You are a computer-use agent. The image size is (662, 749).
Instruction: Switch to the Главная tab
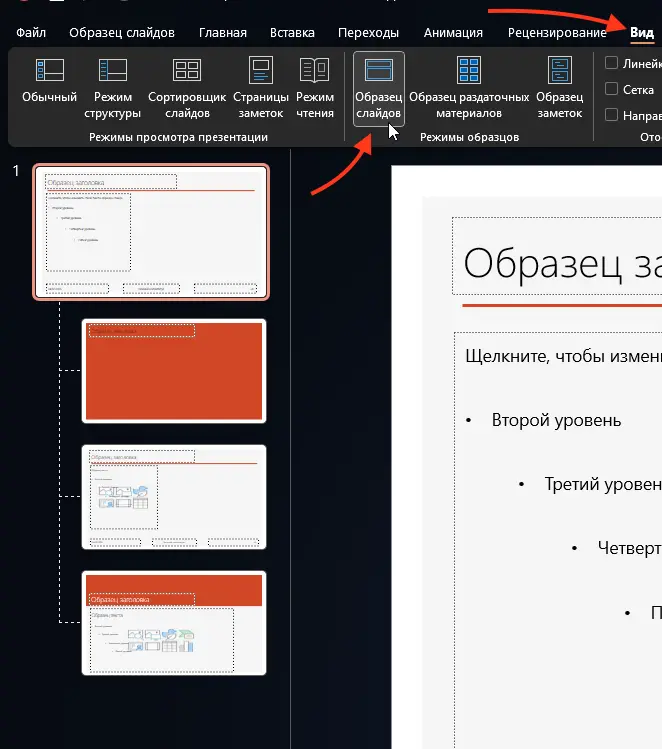223,33
